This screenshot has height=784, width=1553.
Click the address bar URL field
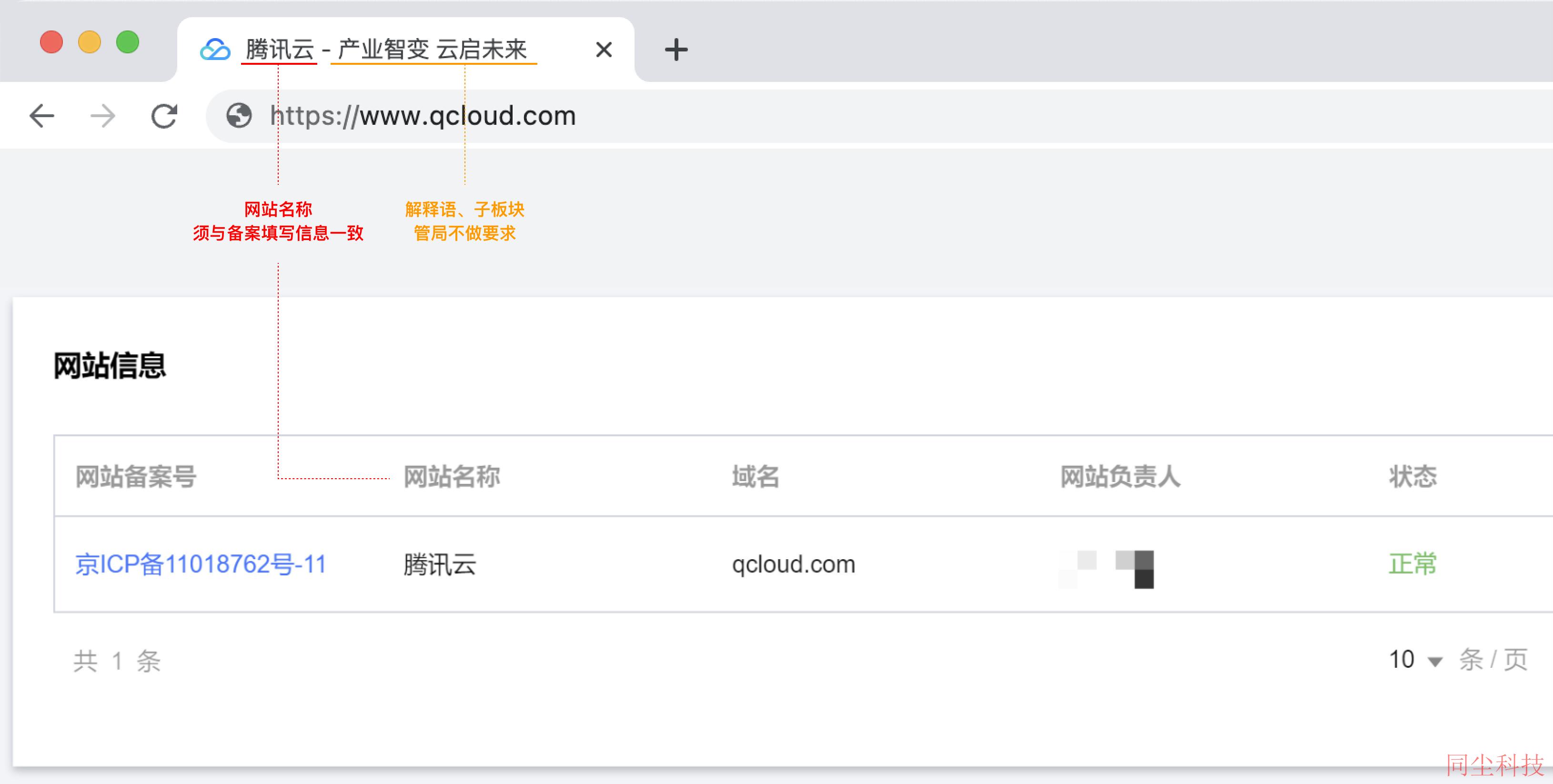(x=879, y=116)
